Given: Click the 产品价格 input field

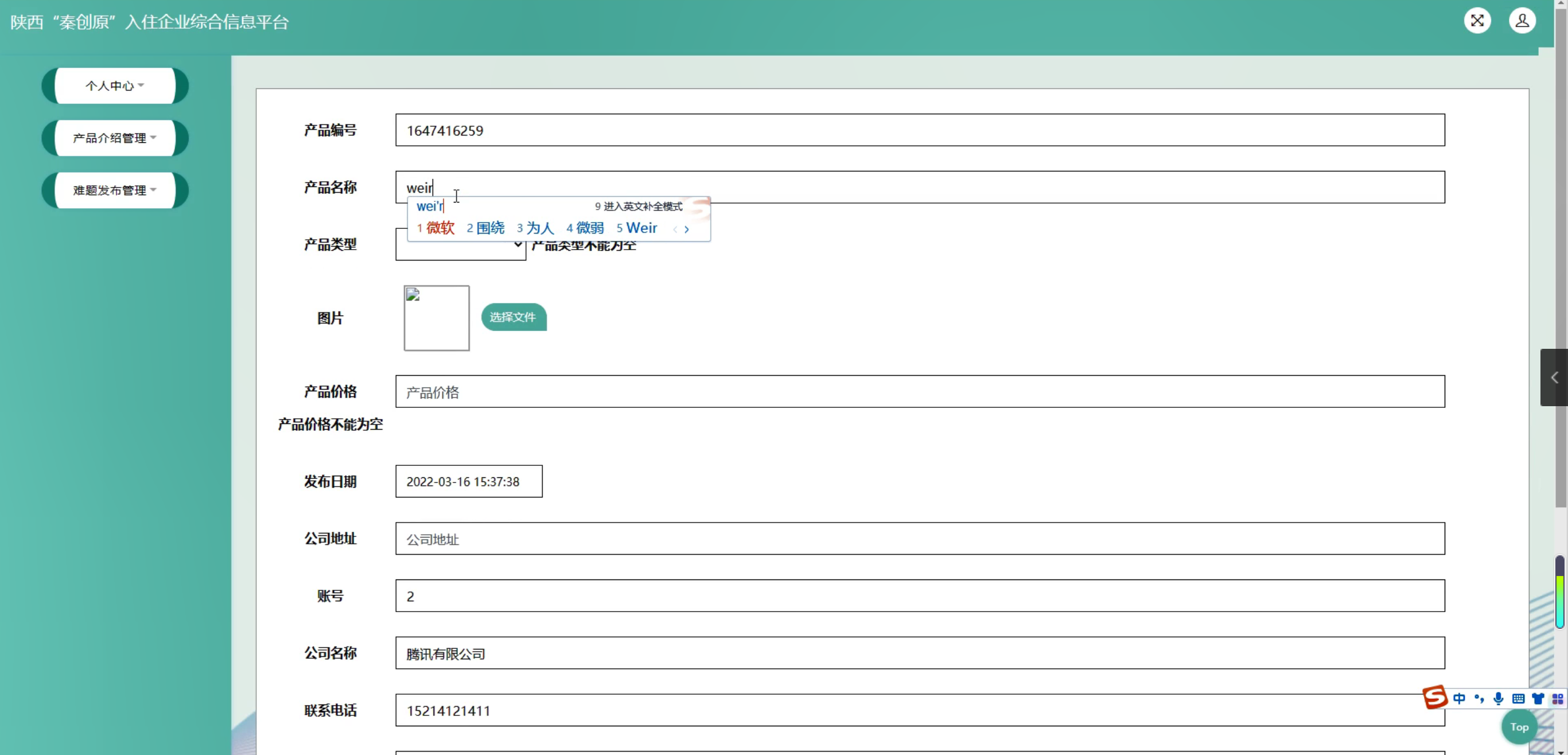Looking at the screenshot, I should [919, 391].
